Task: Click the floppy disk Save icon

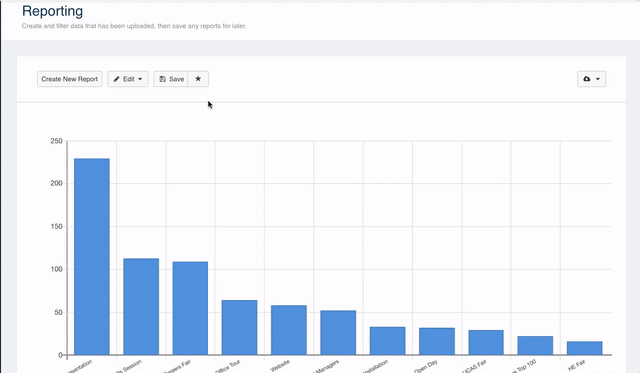Action: coord(162,79)
